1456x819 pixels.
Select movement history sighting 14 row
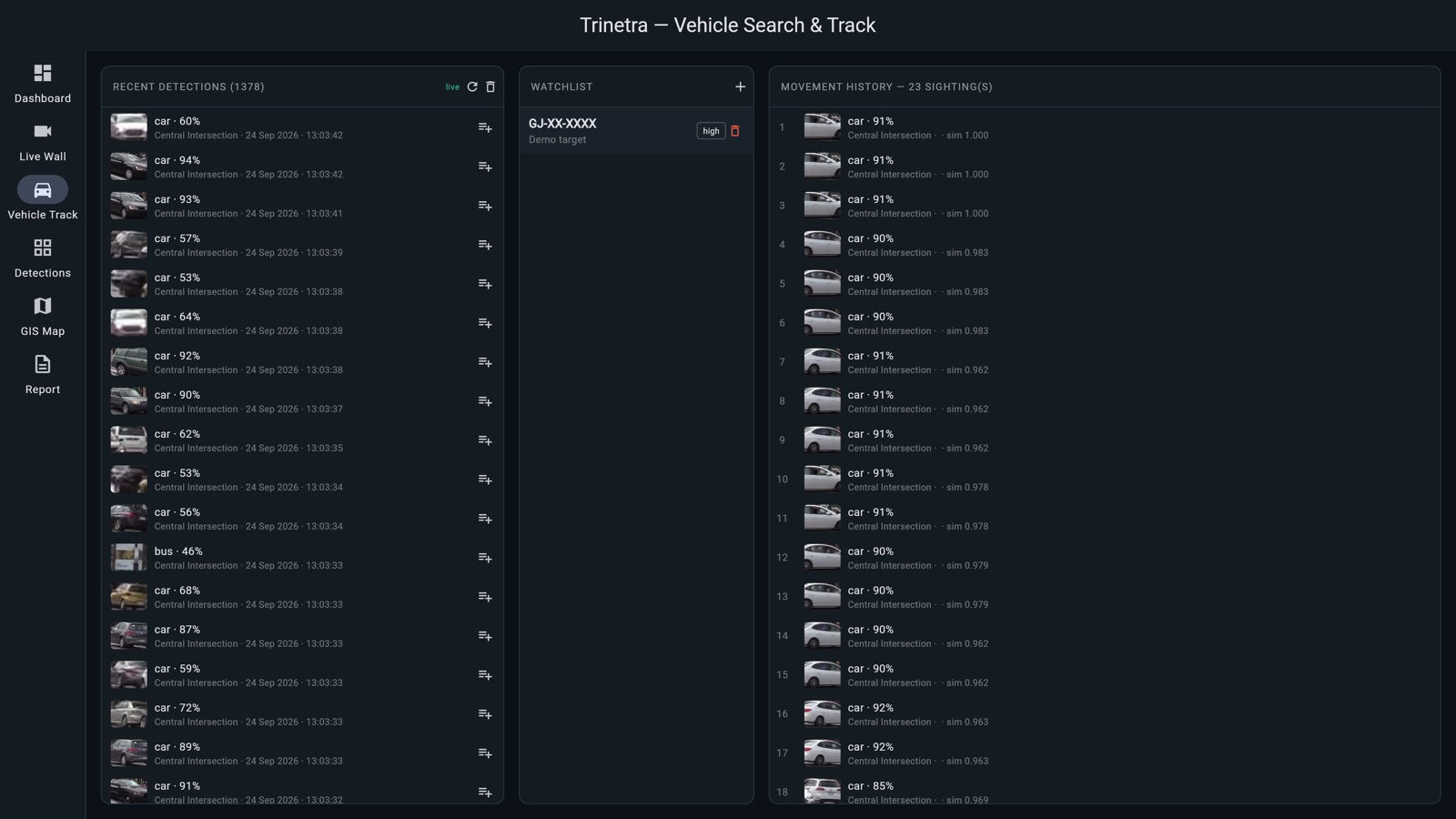1105,636
